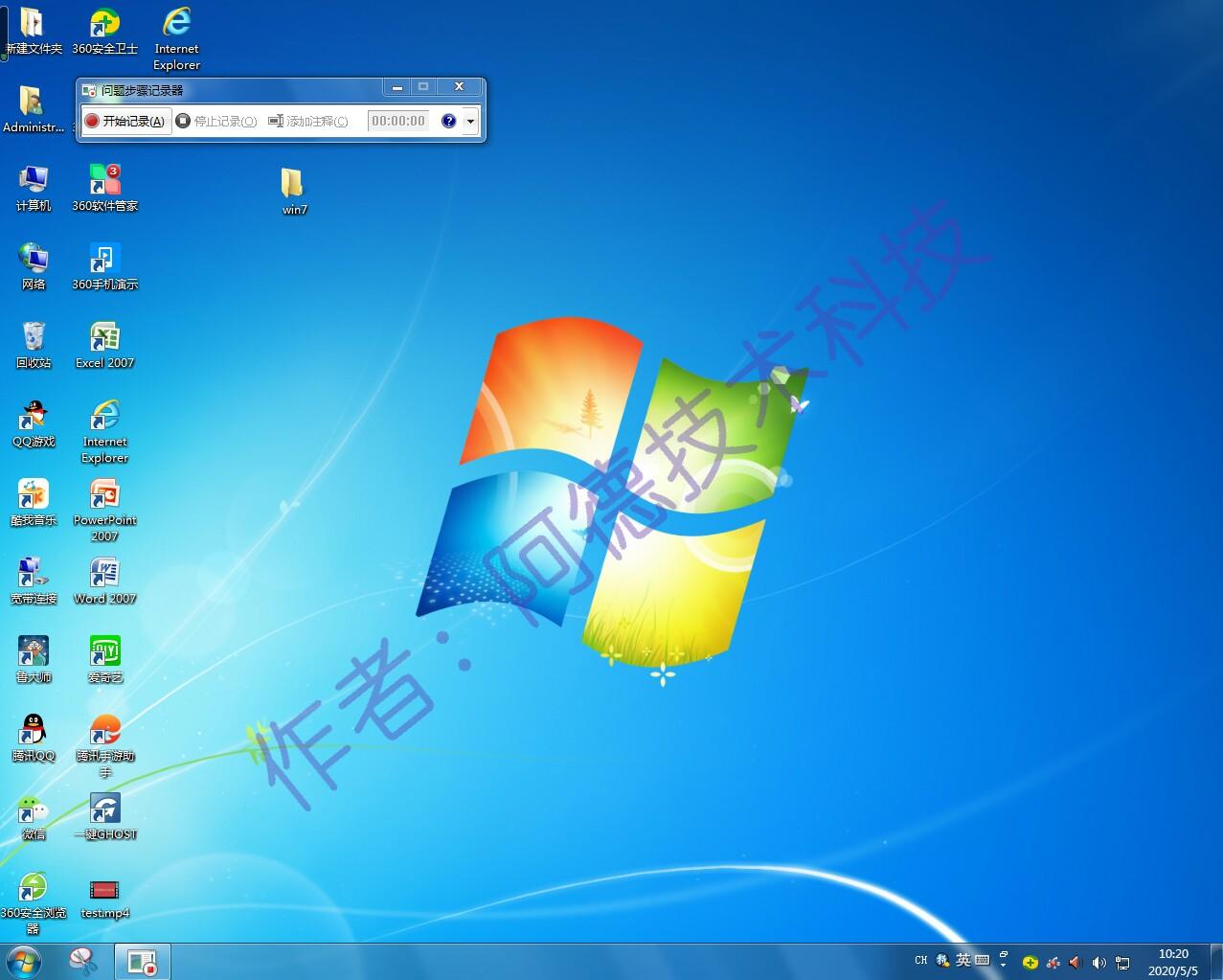
Task: Open the blue help icon in the recorder
Action: pyautogui.click(x=448, y=121)
